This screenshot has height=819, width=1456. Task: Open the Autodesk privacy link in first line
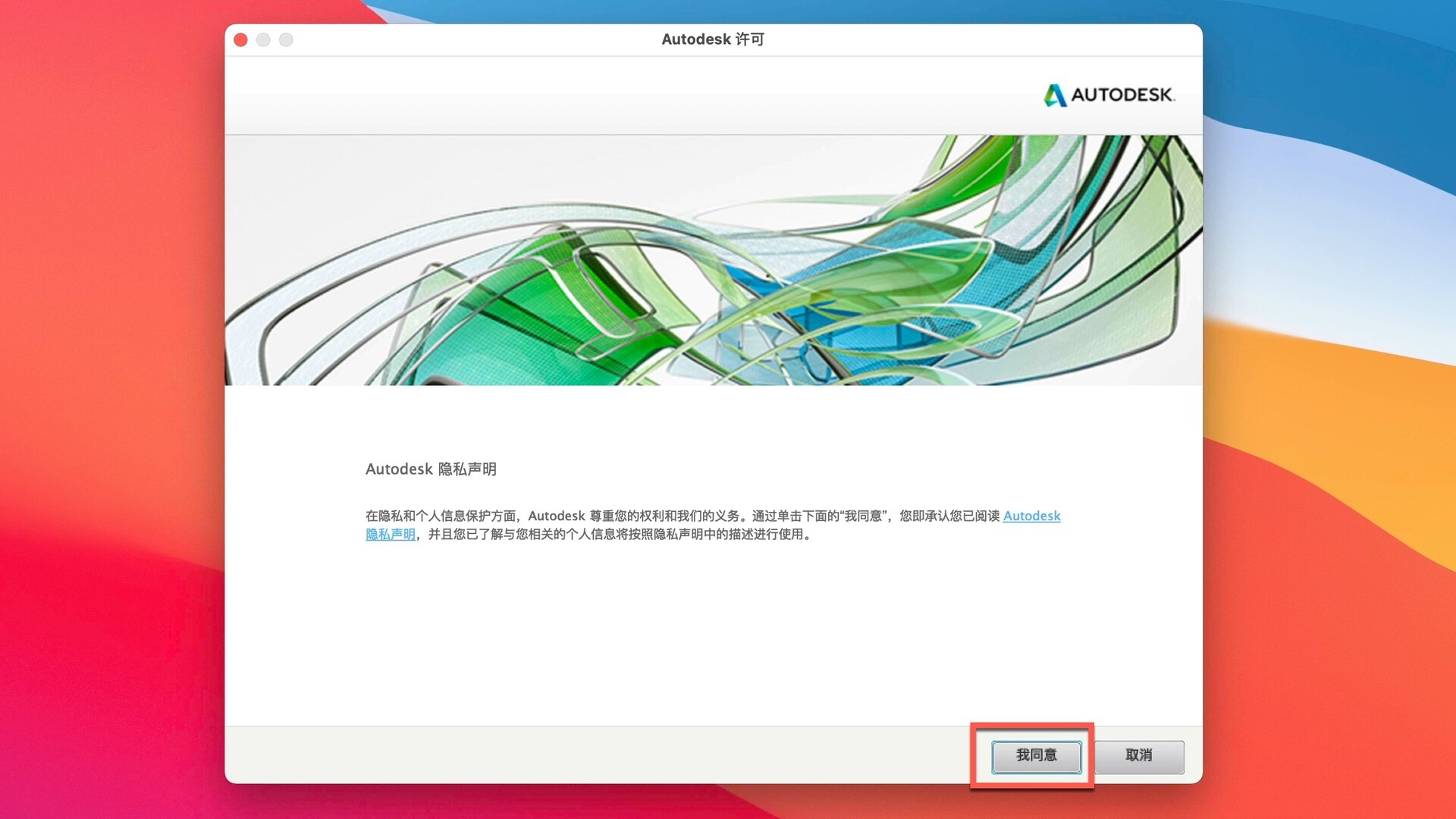pos(1031,516)
